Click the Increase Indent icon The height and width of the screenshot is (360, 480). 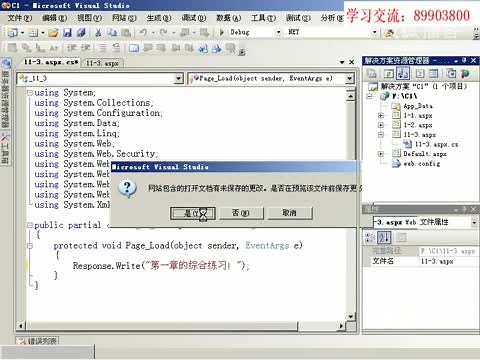(x=86, y=48)
